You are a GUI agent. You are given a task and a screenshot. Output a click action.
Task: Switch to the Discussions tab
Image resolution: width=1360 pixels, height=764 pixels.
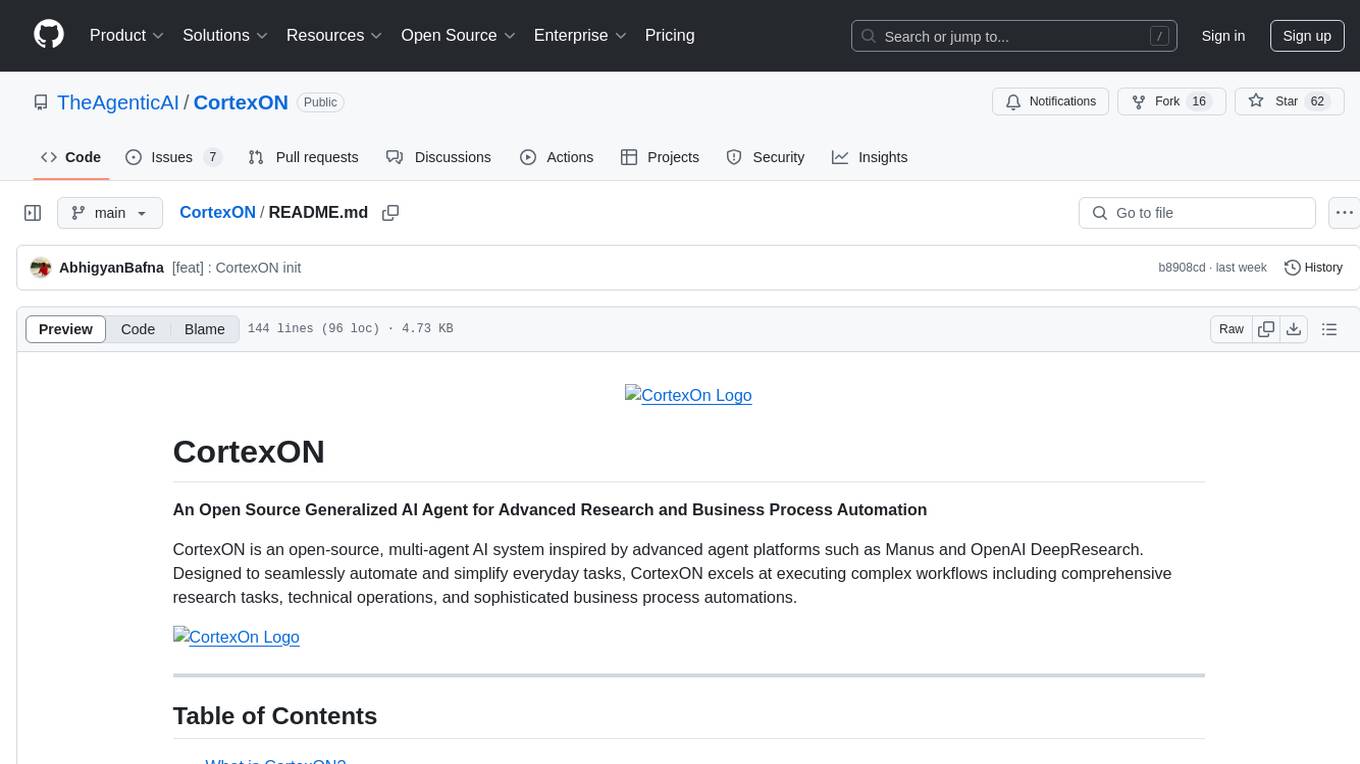[x=439, y=157]
